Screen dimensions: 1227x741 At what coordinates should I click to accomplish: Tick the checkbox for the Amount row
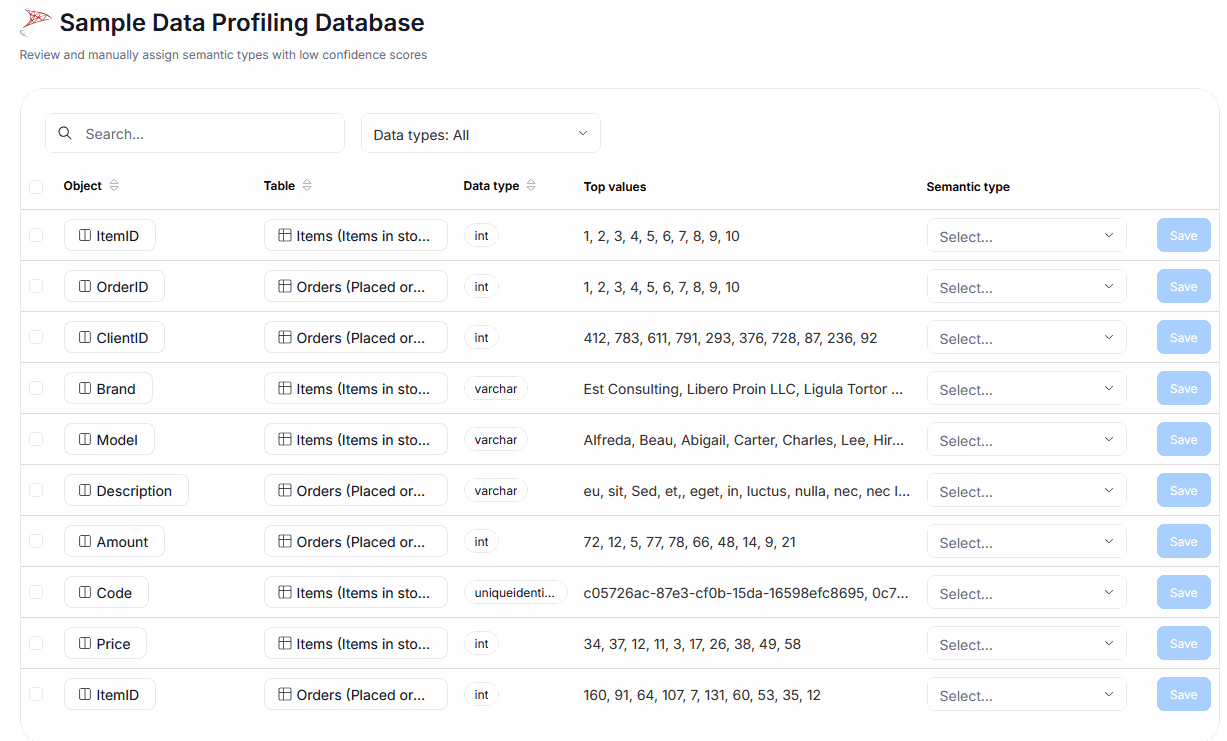pyautogui.click(x=36, y=542)
